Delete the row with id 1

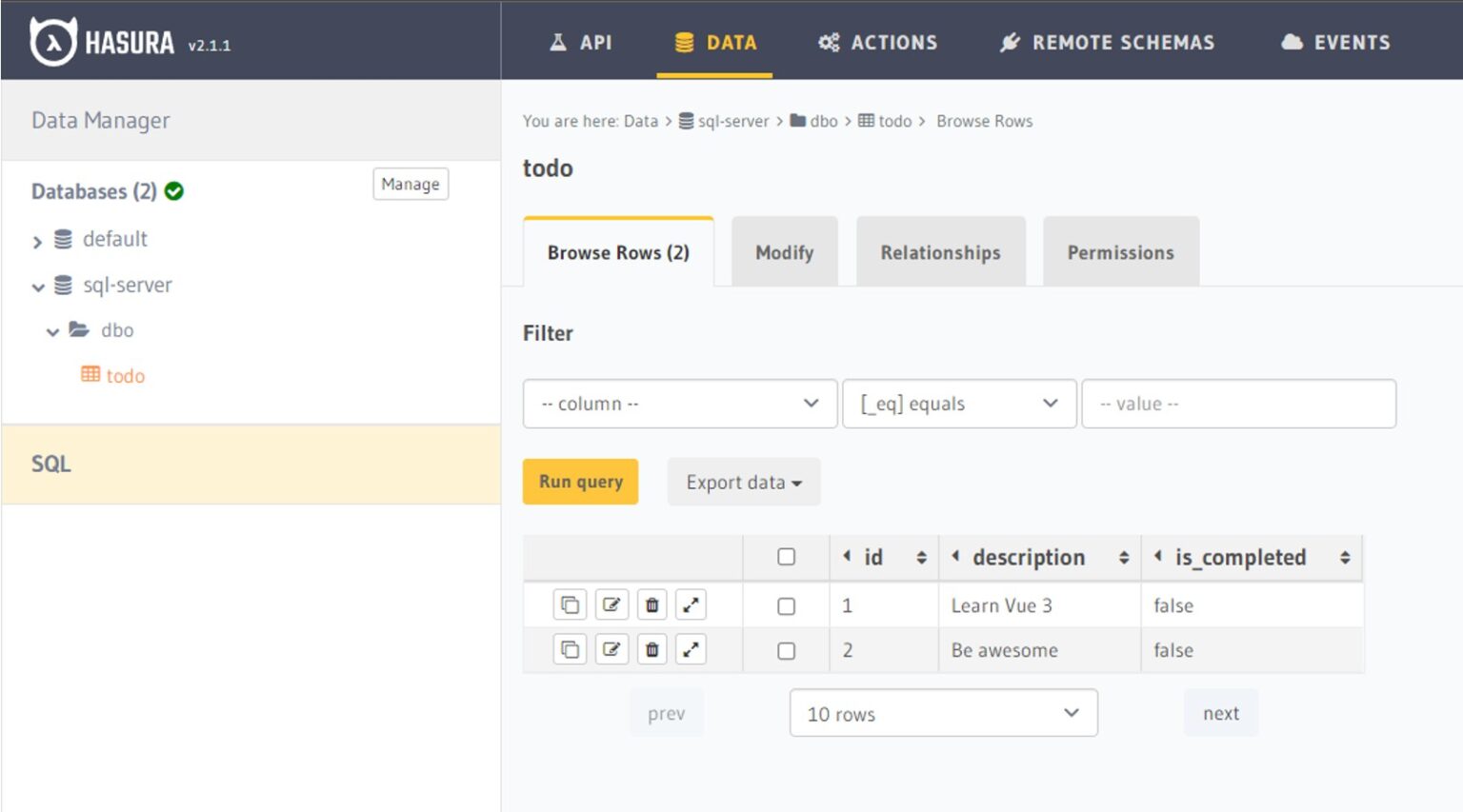tap(652, 604)
